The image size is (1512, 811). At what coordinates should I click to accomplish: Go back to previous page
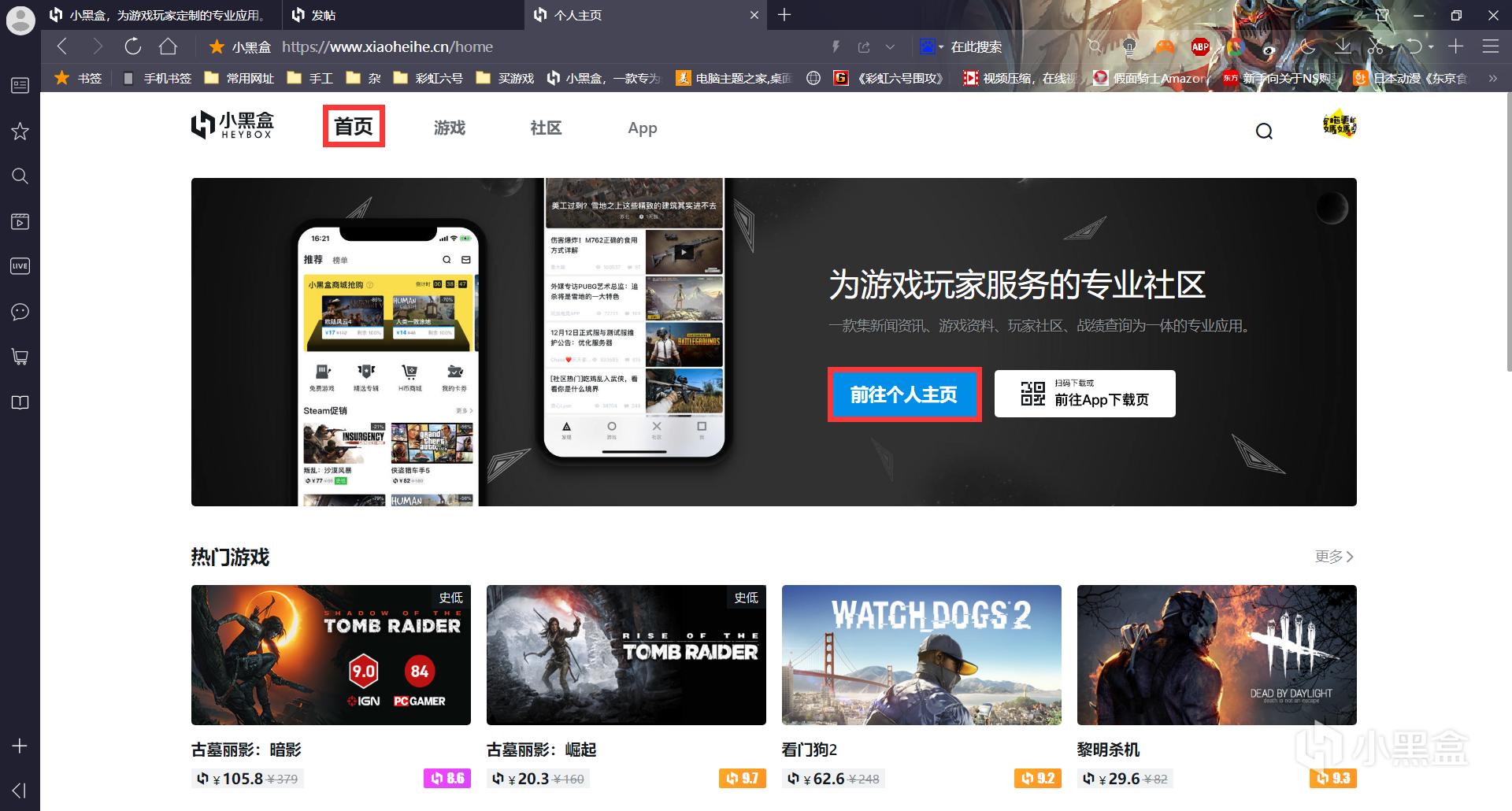pos(63,46)
